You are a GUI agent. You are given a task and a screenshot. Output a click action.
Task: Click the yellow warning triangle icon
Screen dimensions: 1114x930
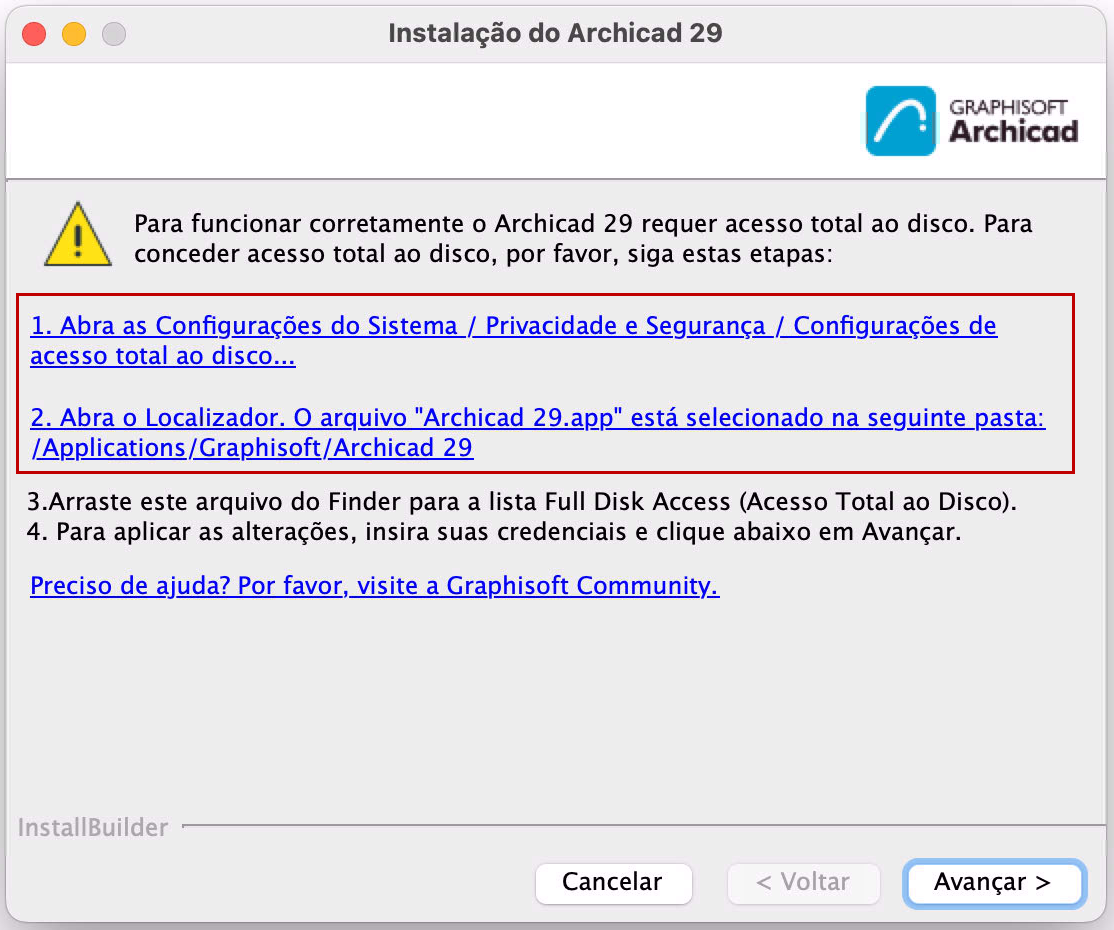point(77,235)
